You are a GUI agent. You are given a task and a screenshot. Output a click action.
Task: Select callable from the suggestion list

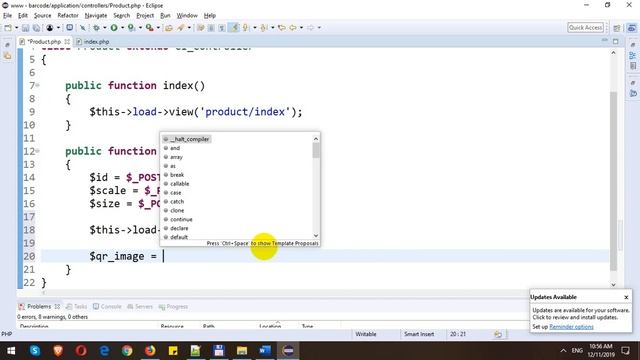tap(180, 184)
